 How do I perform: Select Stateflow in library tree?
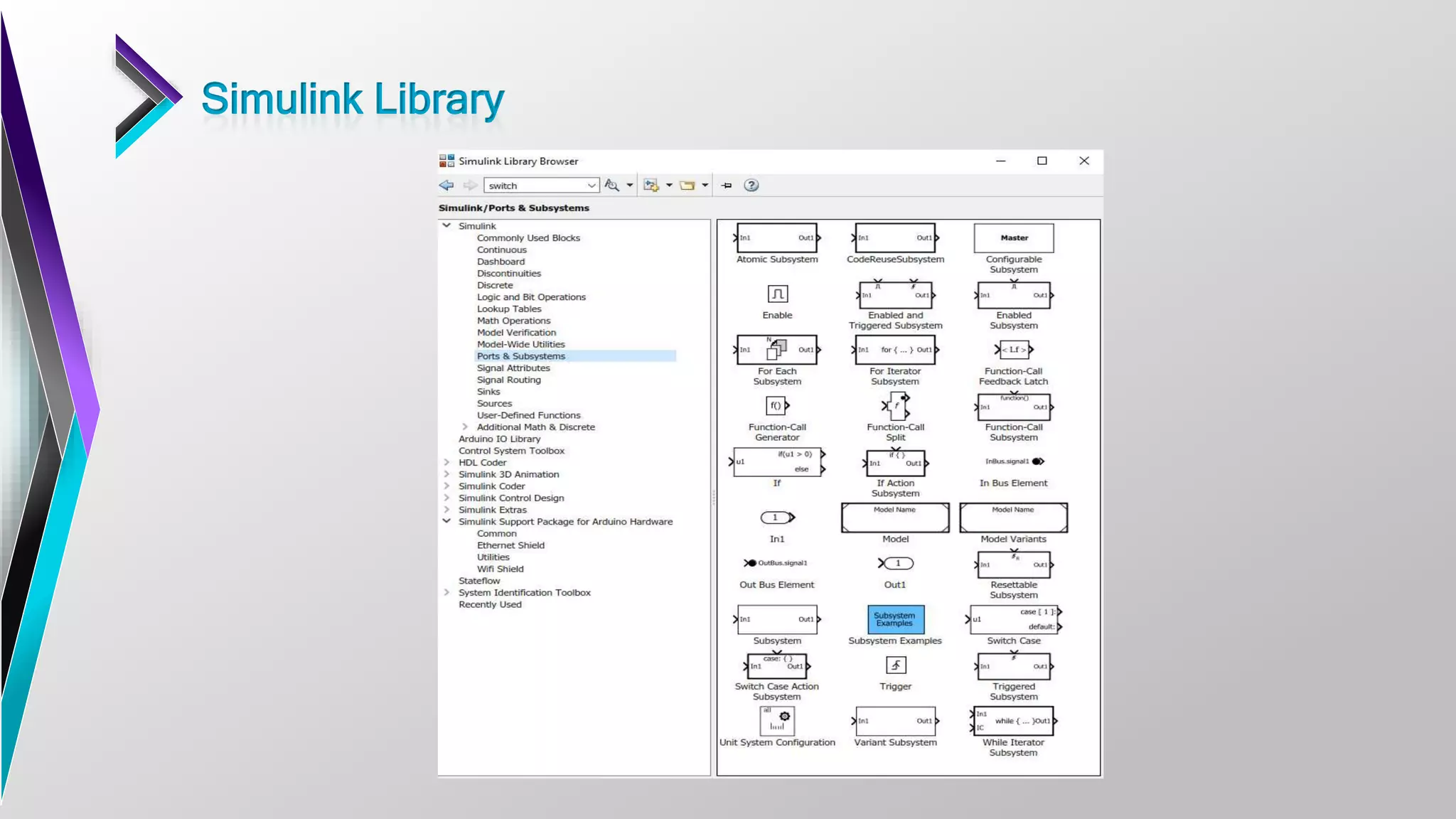click(479, 581)
